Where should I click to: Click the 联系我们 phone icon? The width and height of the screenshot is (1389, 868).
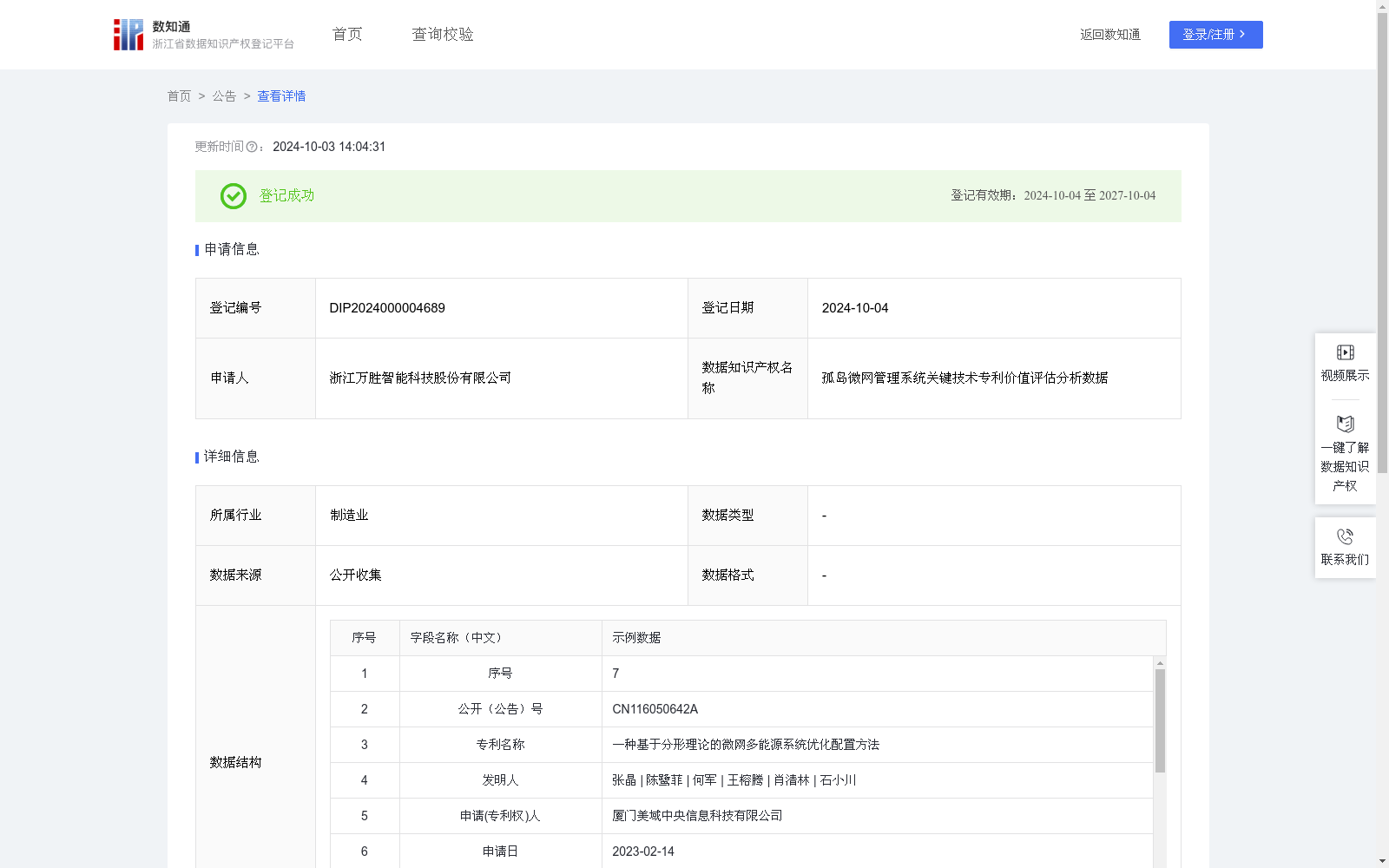tap(1345, 536)
